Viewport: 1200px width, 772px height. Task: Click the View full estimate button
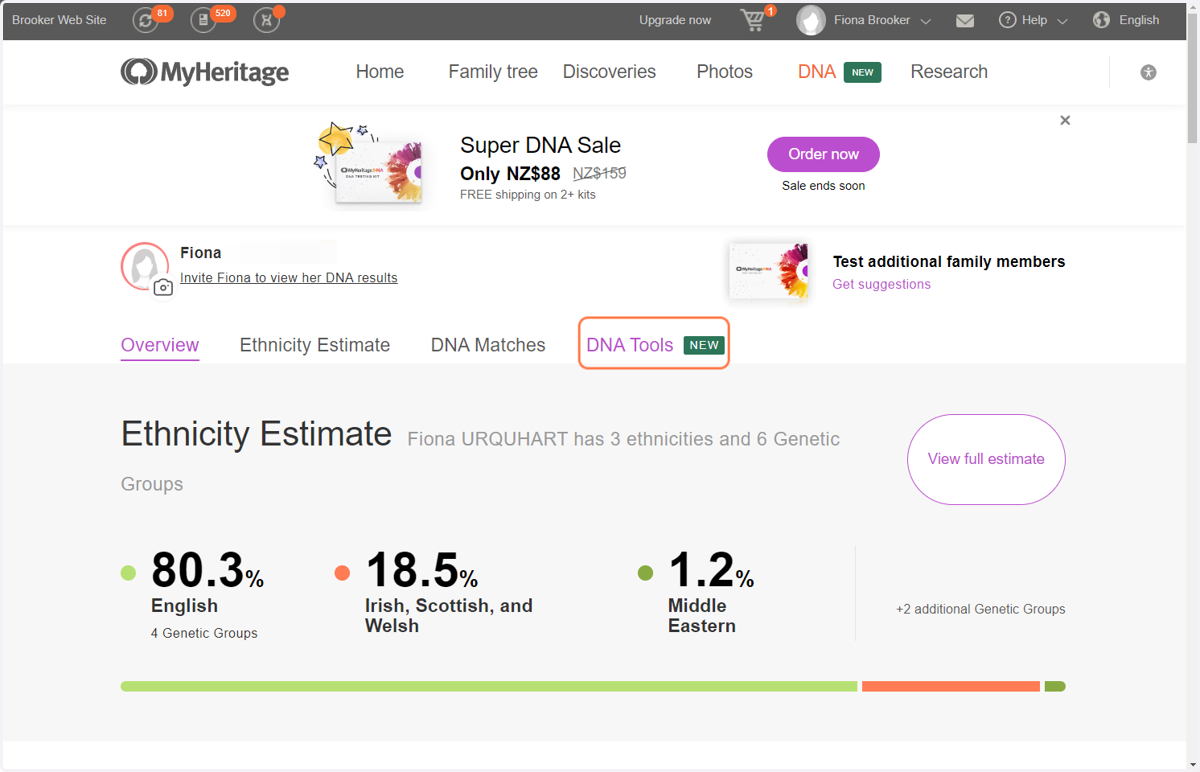(x=986, y=459)
